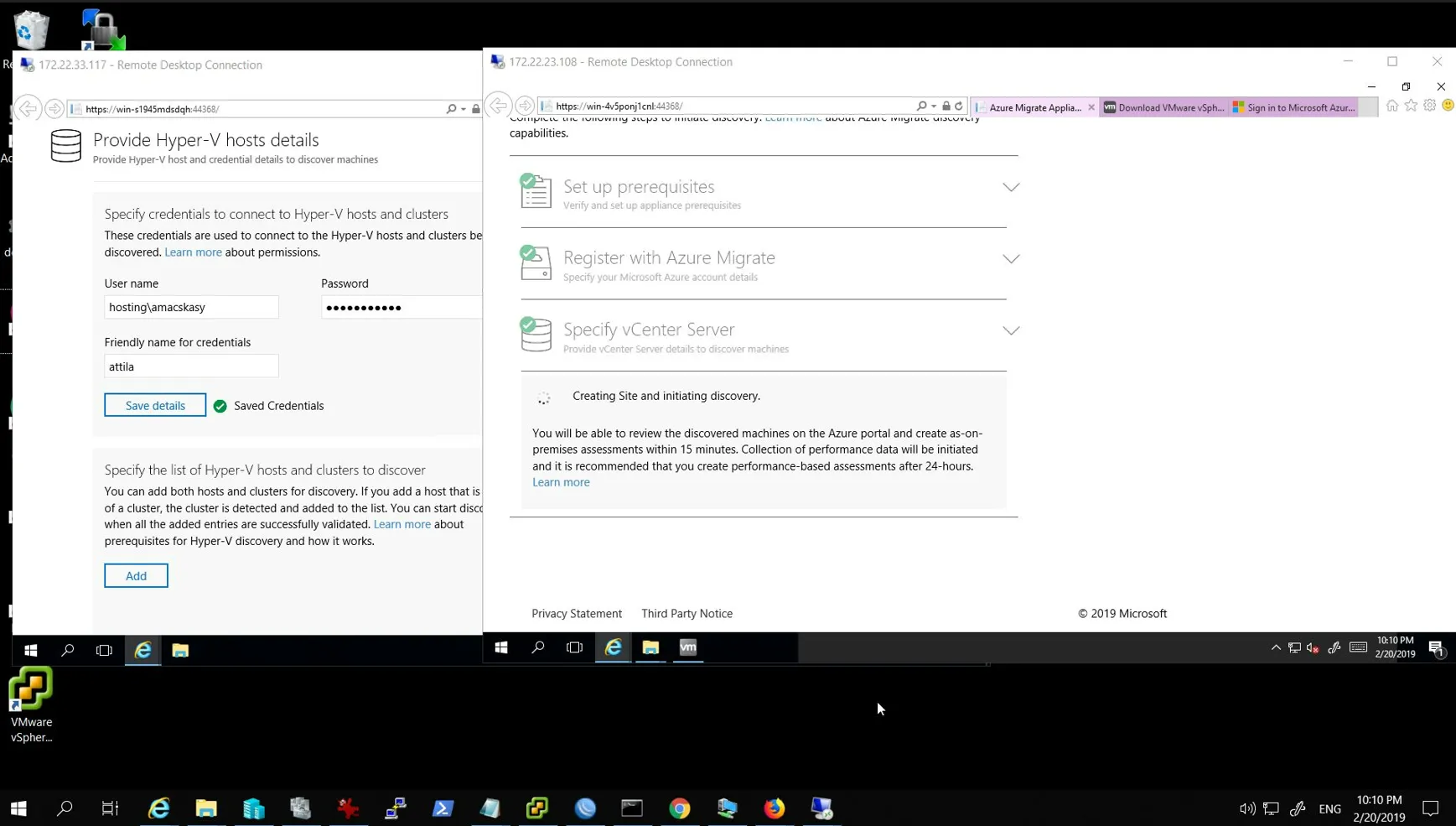Open VMware vSphere Client on host taskbar
This screenshot has width=1456, height=826.
pyautogui.click(x=537, y=808)
